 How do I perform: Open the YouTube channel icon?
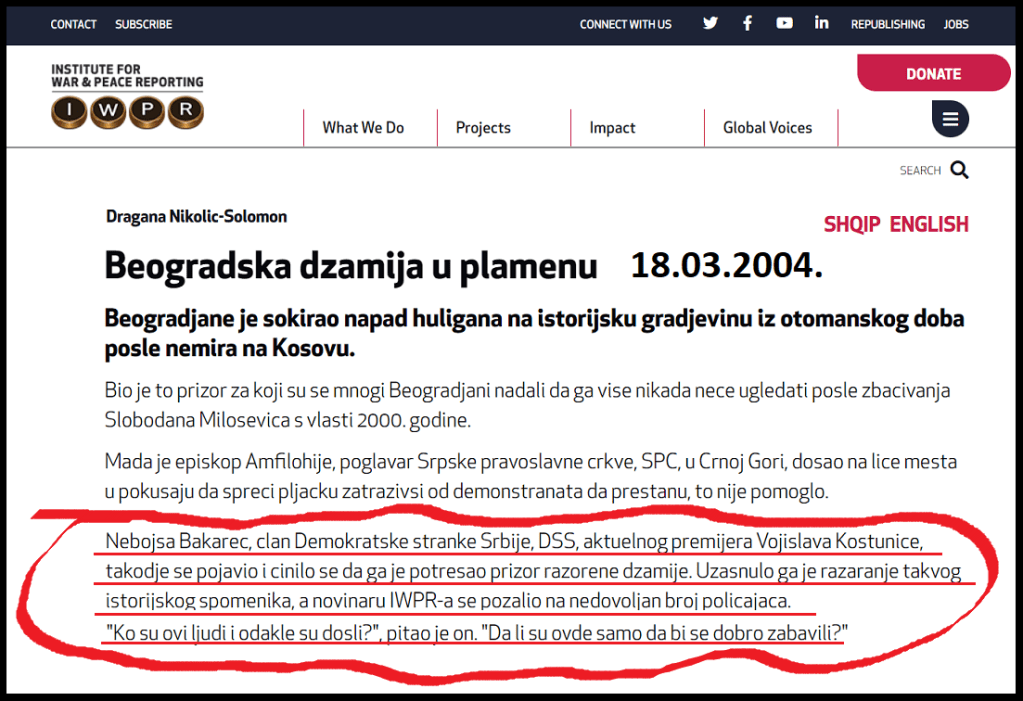click(784, 24)
